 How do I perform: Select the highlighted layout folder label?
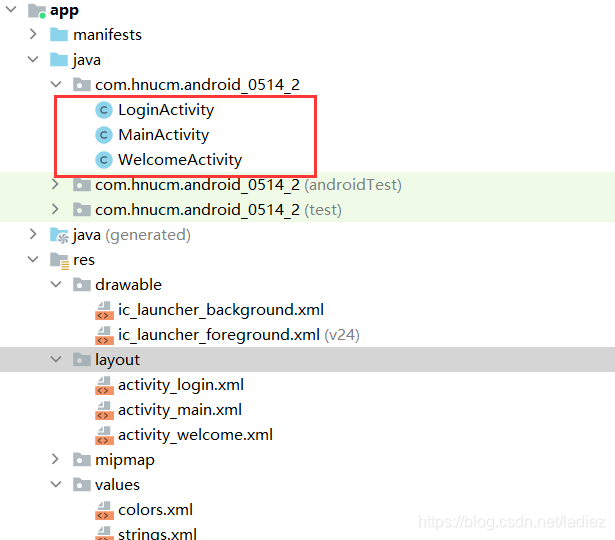point(117,360)
